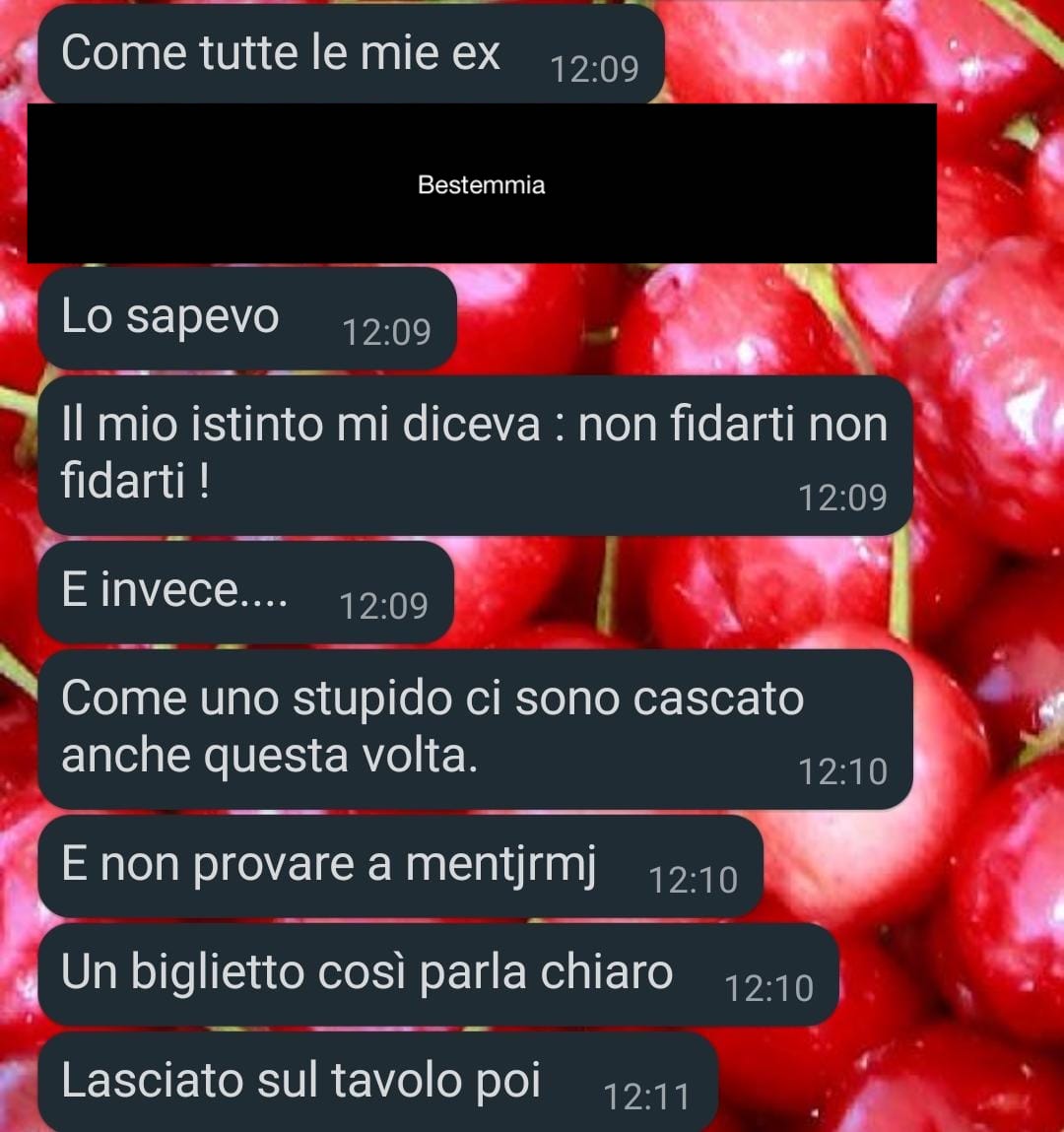Tap the "E invece...." message bubble

(245, 592)
